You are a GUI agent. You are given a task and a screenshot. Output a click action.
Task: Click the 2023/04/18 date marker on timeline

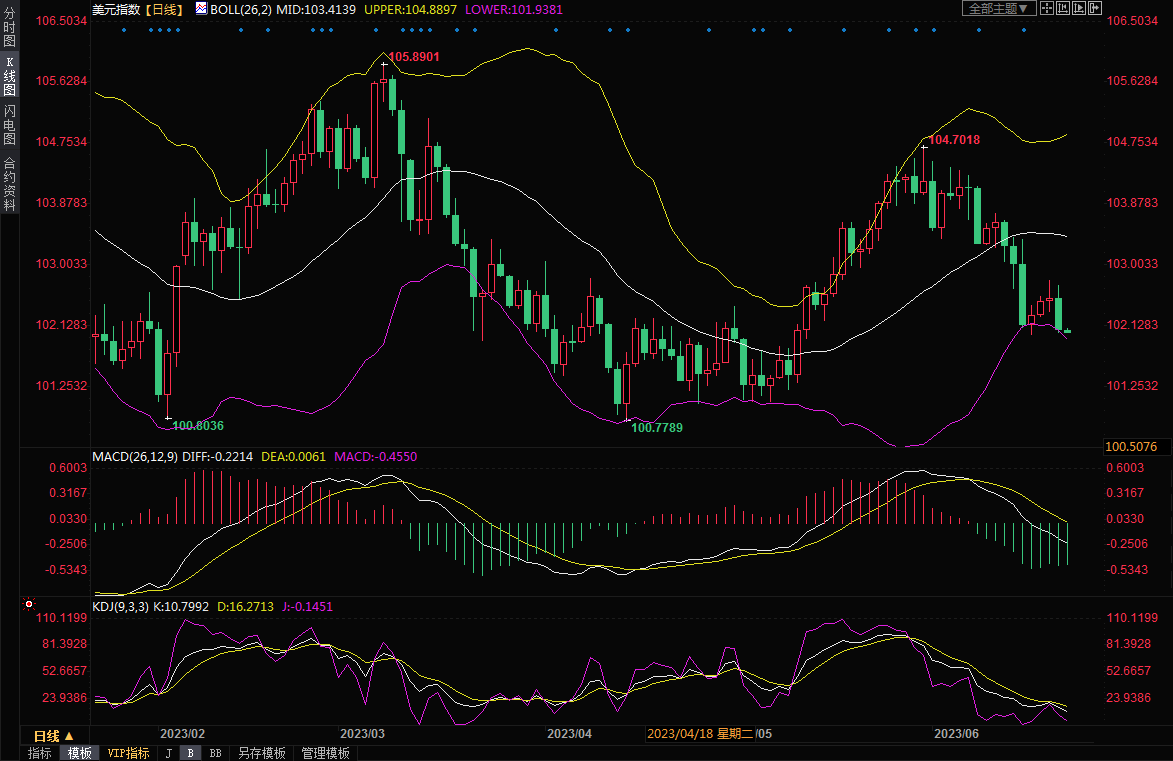[680, 734]
